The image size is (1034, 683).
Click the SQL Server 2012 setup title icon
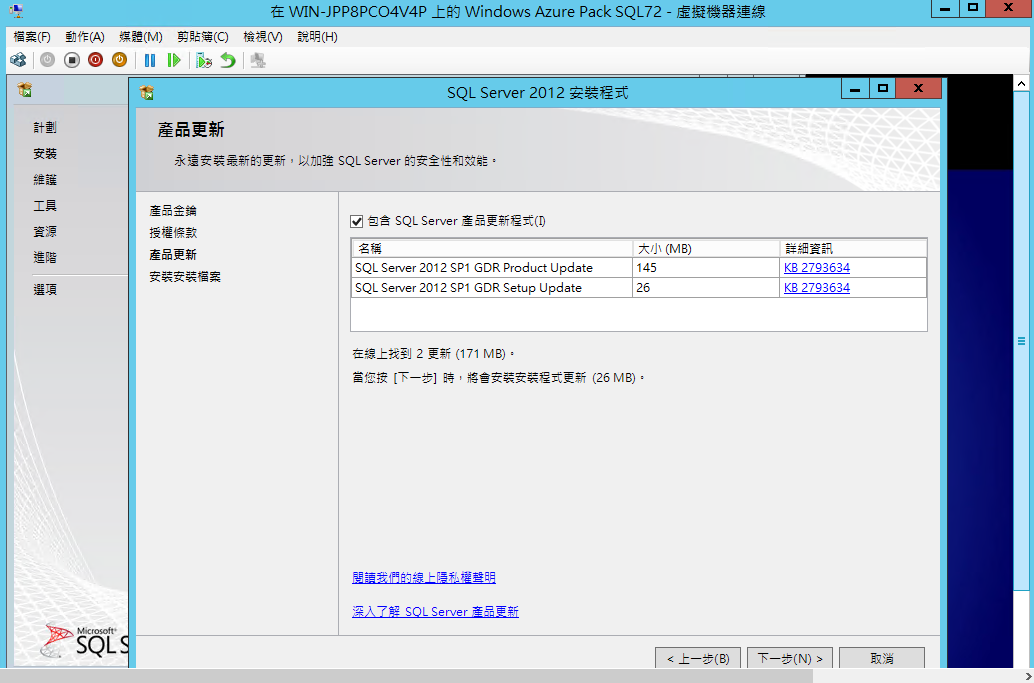(x=147, y=93)
